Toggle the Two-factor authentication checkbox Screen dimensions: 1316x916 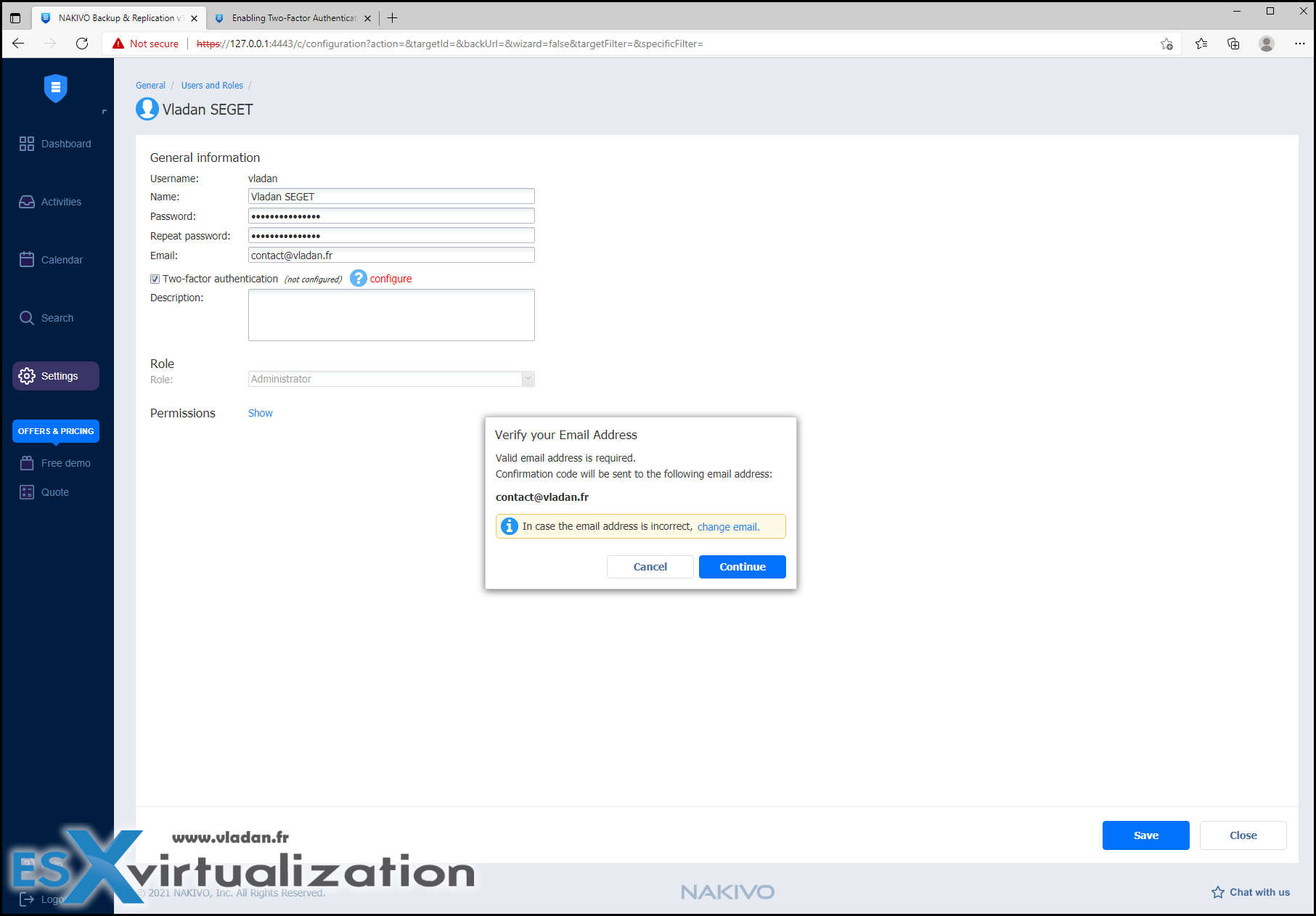155,279
